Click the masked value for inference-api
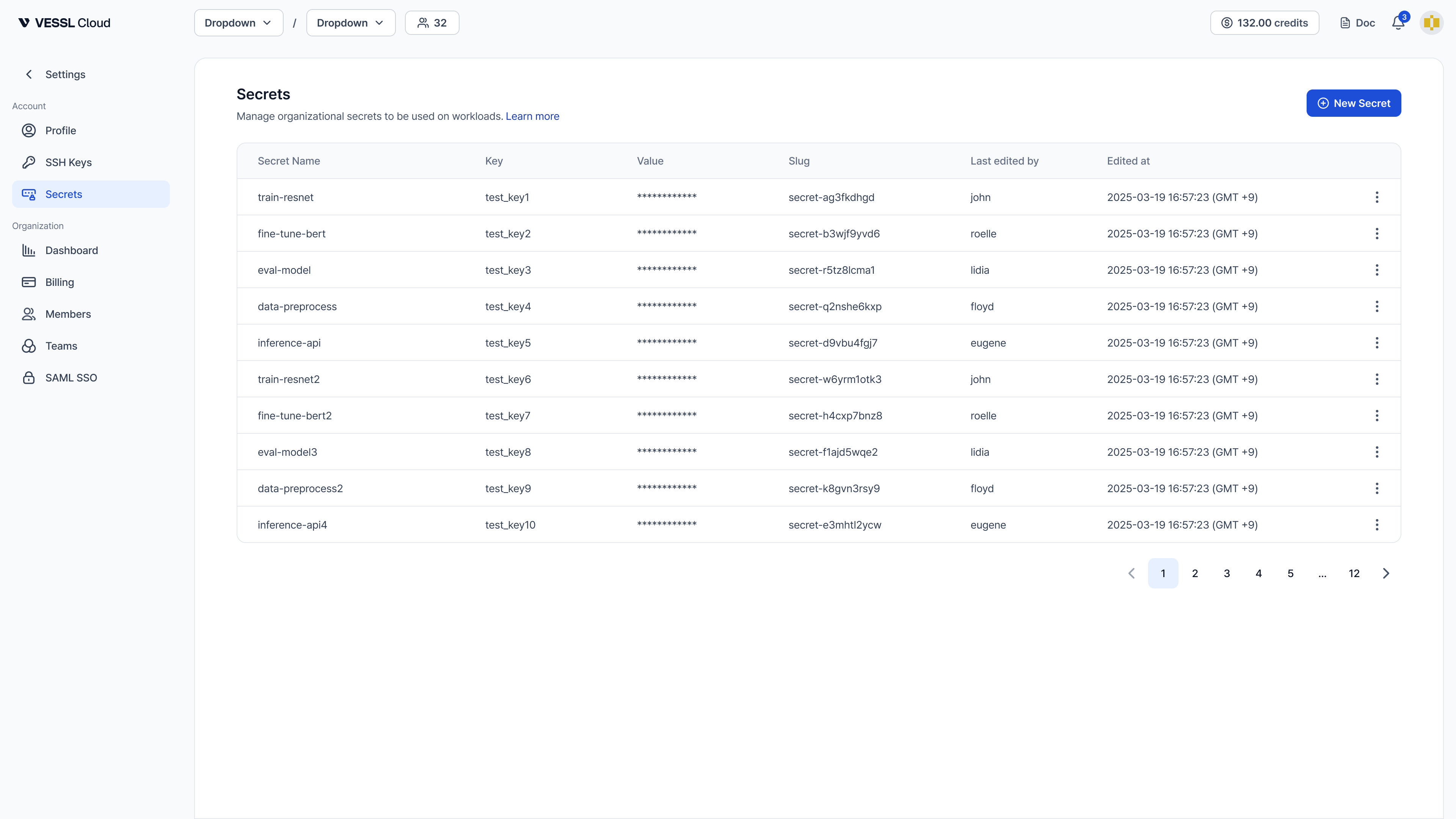Viewport: 1456px width, 819px height. point(667,342)
